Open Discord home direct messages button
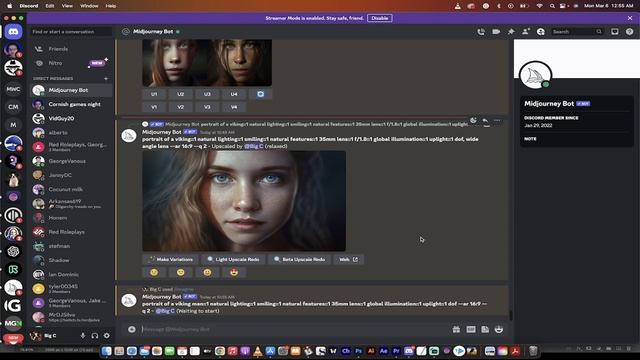The height and width of the screenshot is (360, 640). [13, 31]
